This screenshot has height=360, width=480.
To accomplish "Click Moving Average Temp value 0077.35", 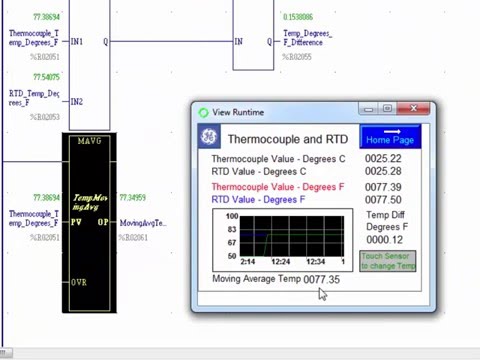I will (321, 279).
